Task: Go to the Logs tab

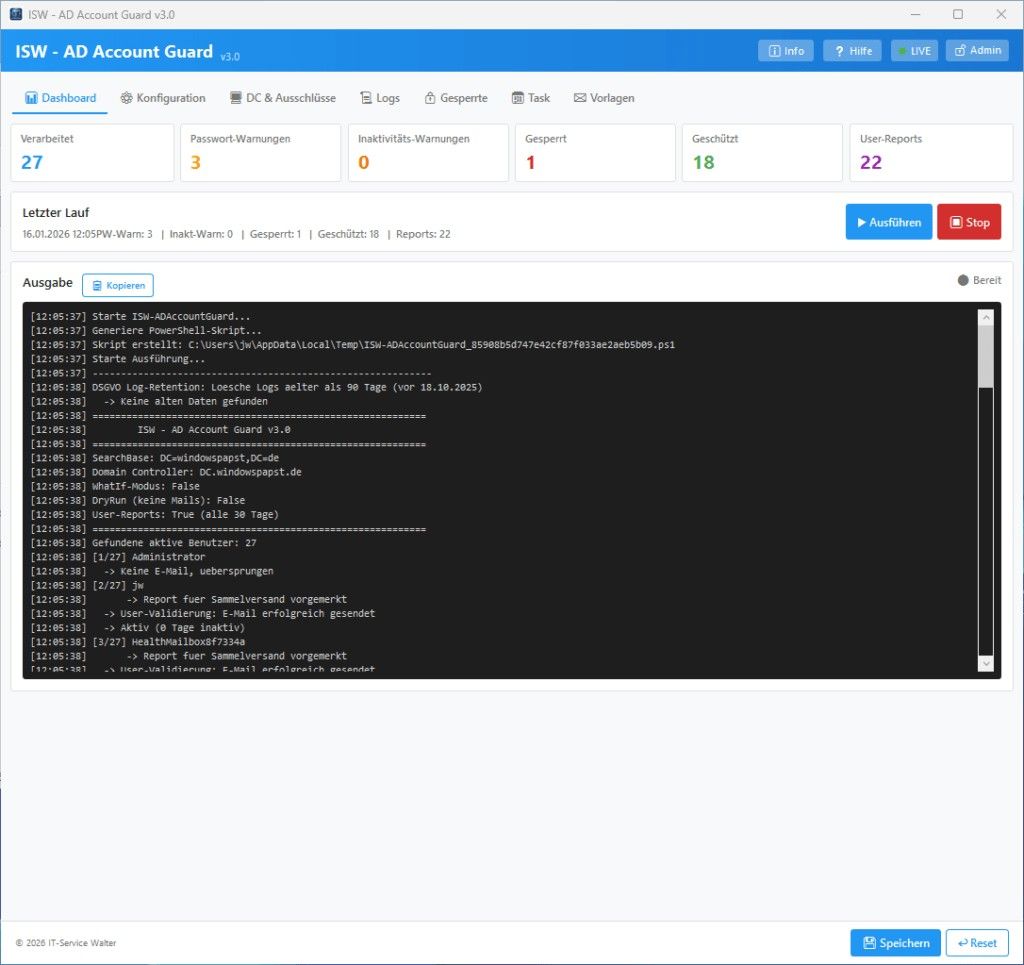Action: pyautogui.click(x=380, y=98)
